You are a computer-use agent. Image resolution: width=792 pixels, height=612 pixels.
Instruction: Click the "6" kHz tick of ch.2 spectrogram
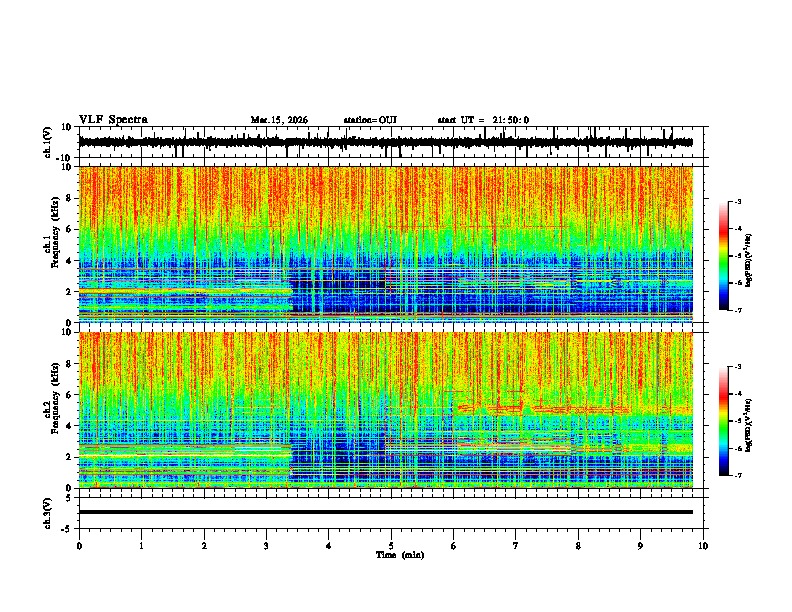coord(69,395)
